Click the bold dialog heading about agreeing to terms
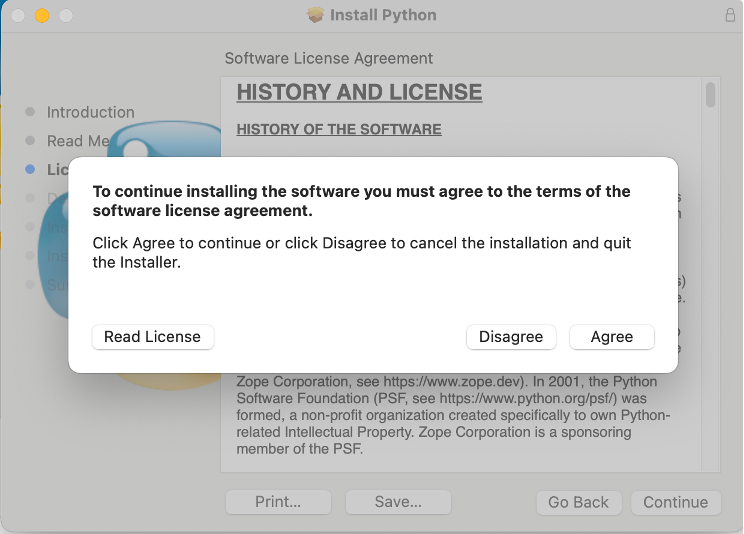Viewport: 744px width, 534px height. [361, 201]
